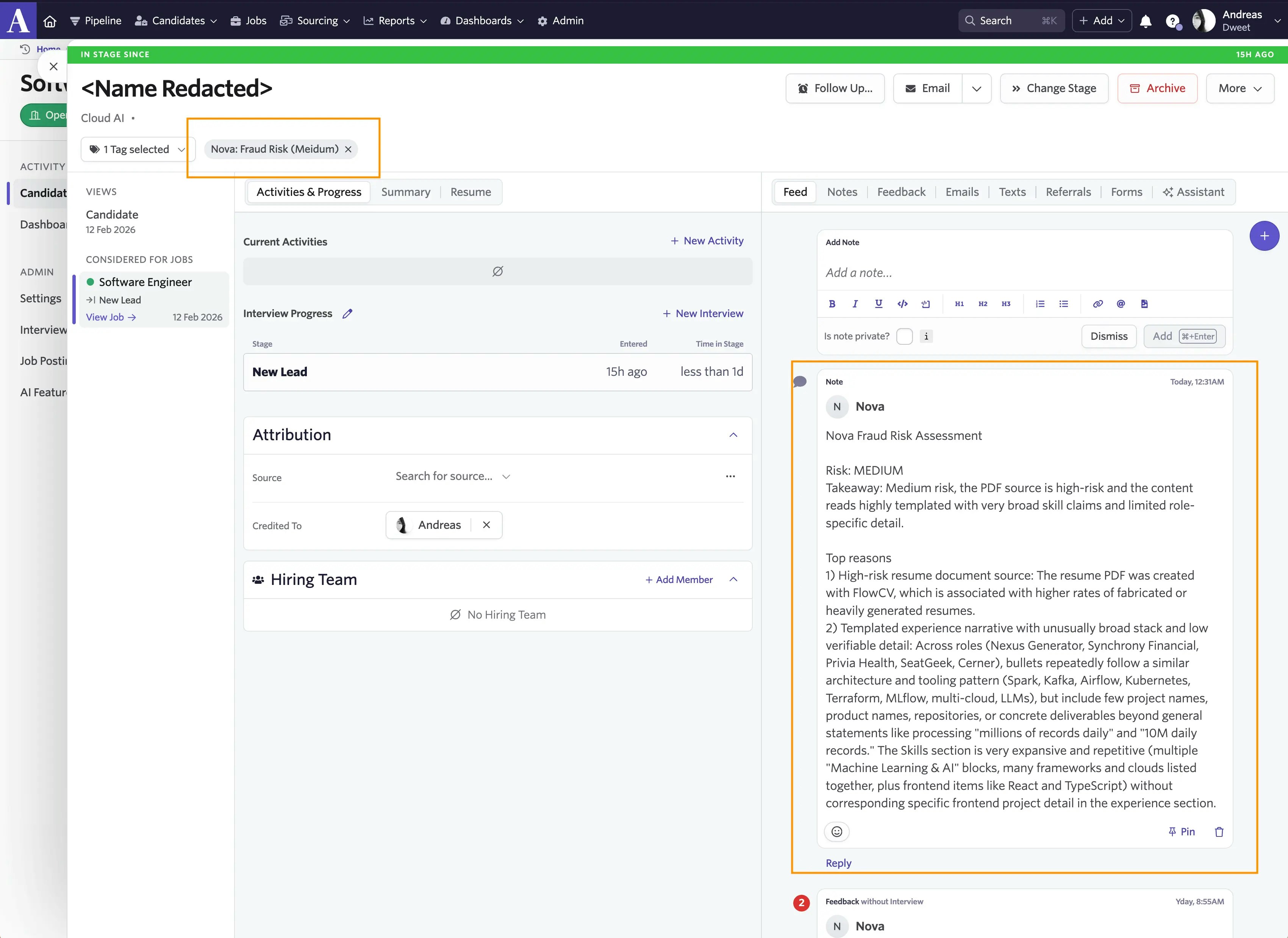Click the insert link icon
1288x938 pixels.
point(1098,304)
